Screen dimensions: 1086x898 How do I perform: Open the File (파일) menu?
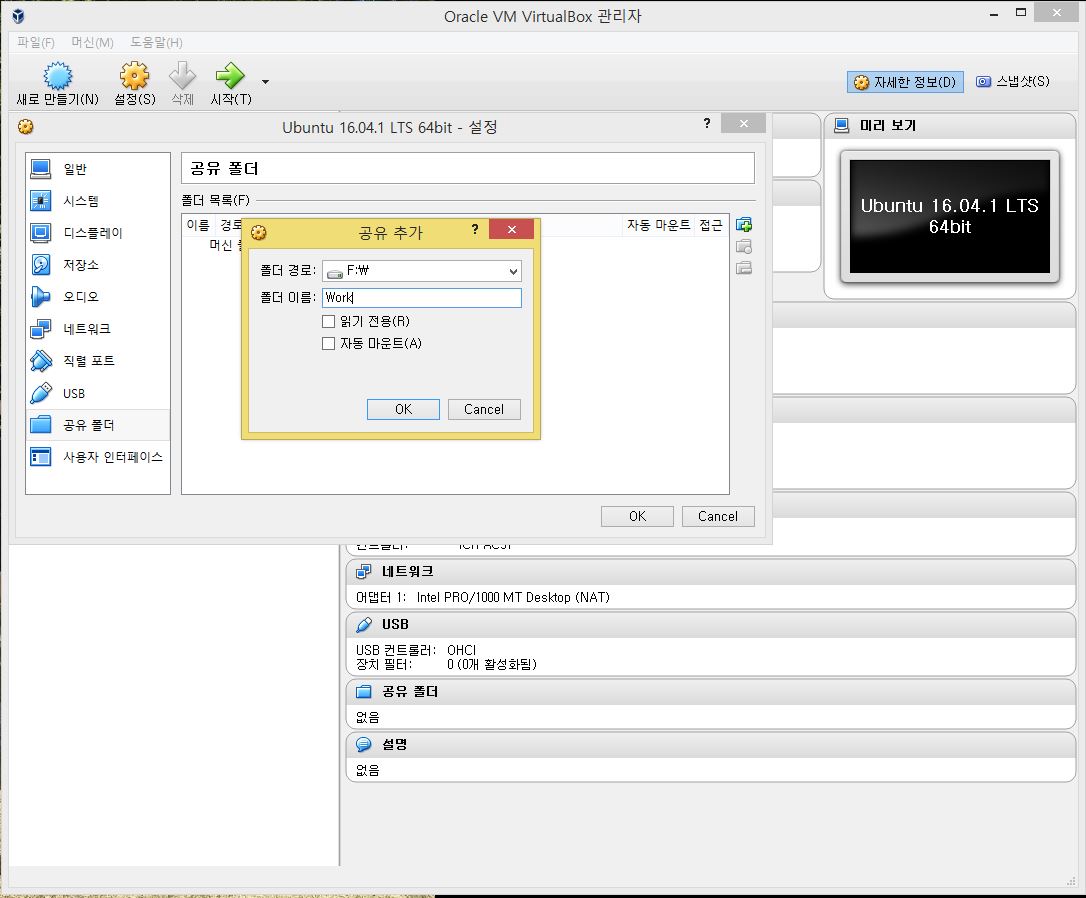point(36,42)
